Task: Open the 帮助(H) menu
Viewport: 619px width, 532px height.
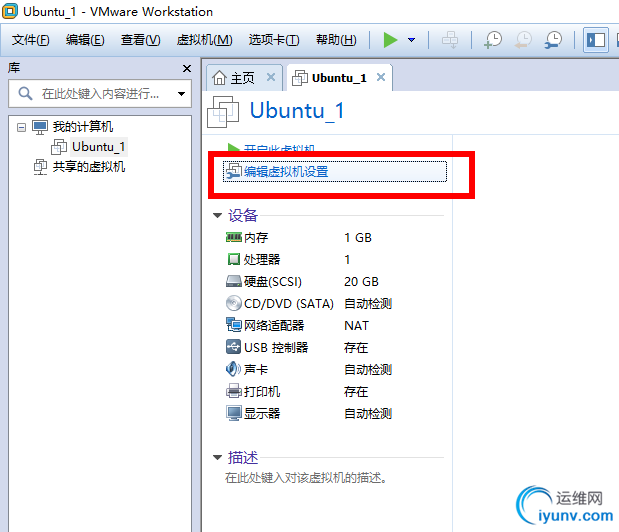Action: click(x=336, y=40)
